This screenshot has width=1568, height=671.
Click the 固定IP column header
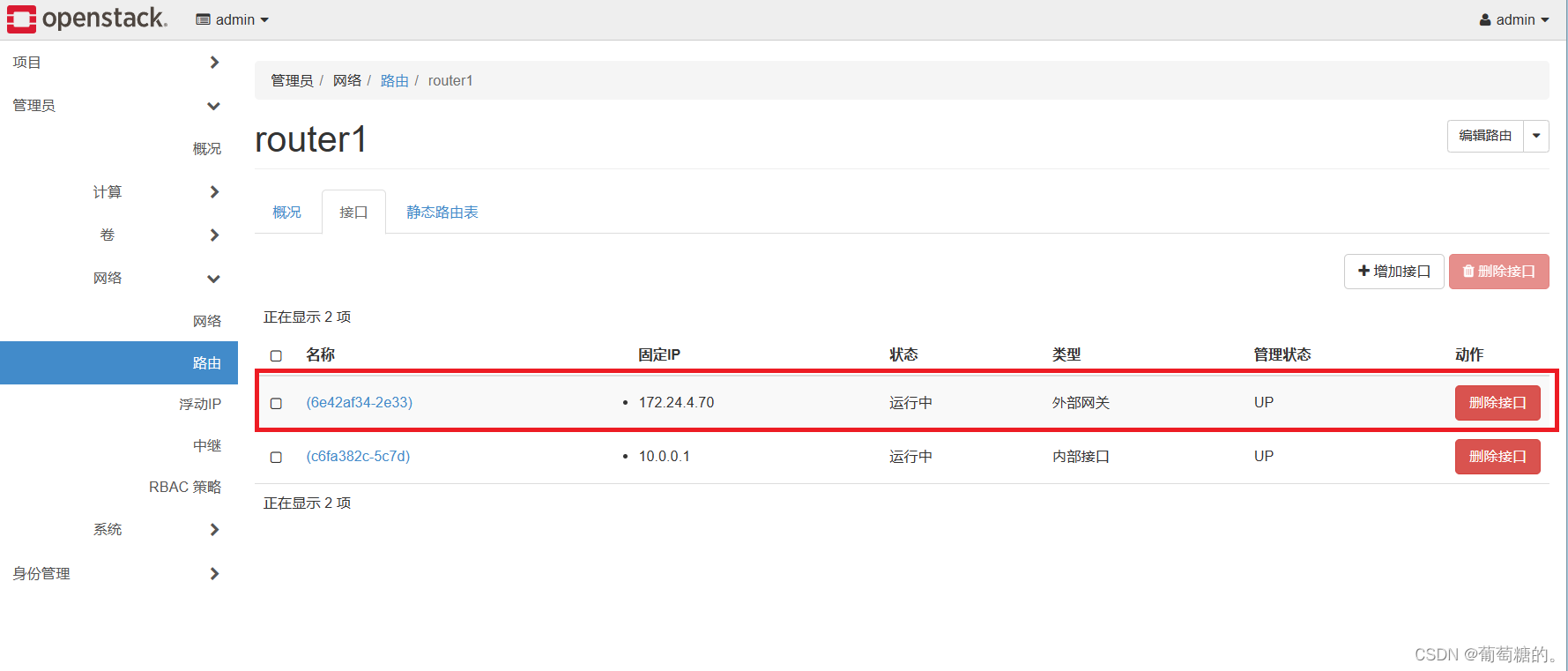click(x=659, y=354)
